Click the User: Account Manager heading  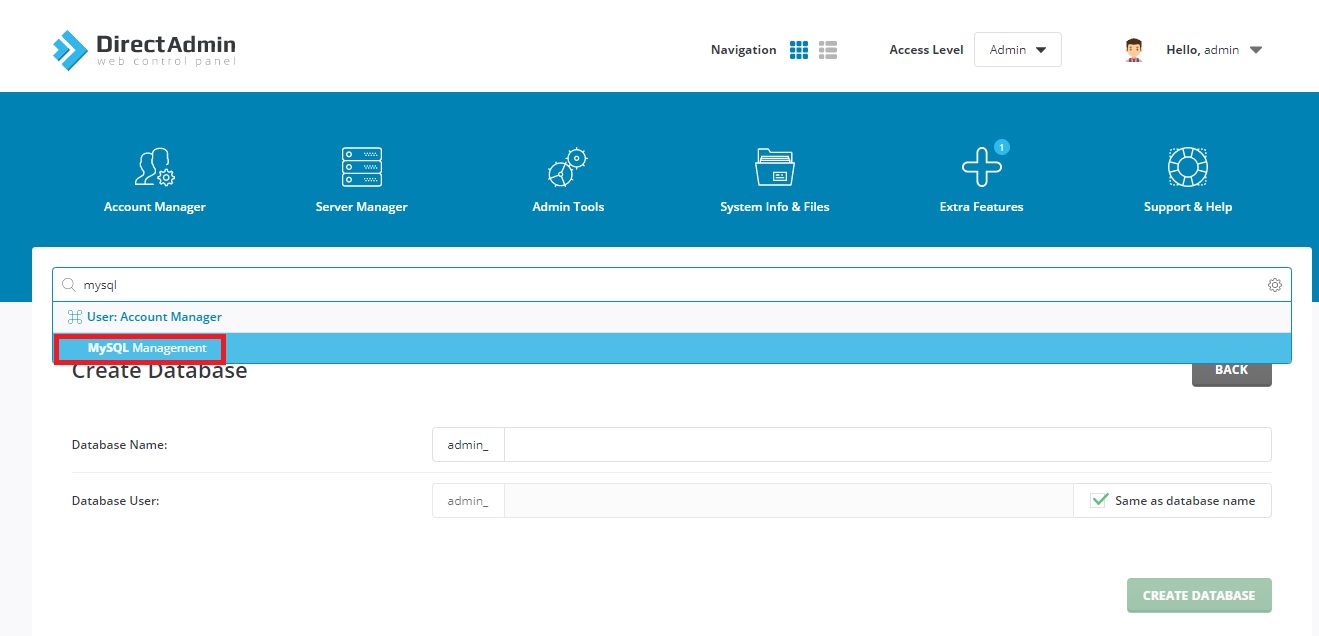(154, 317)
